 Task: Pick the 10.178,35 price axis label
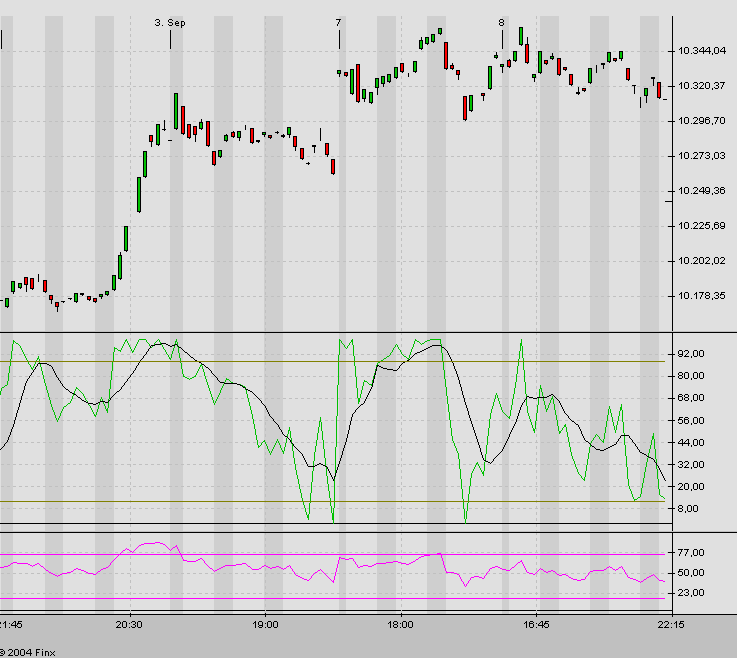pyautogui.click(x=700, y=296)
